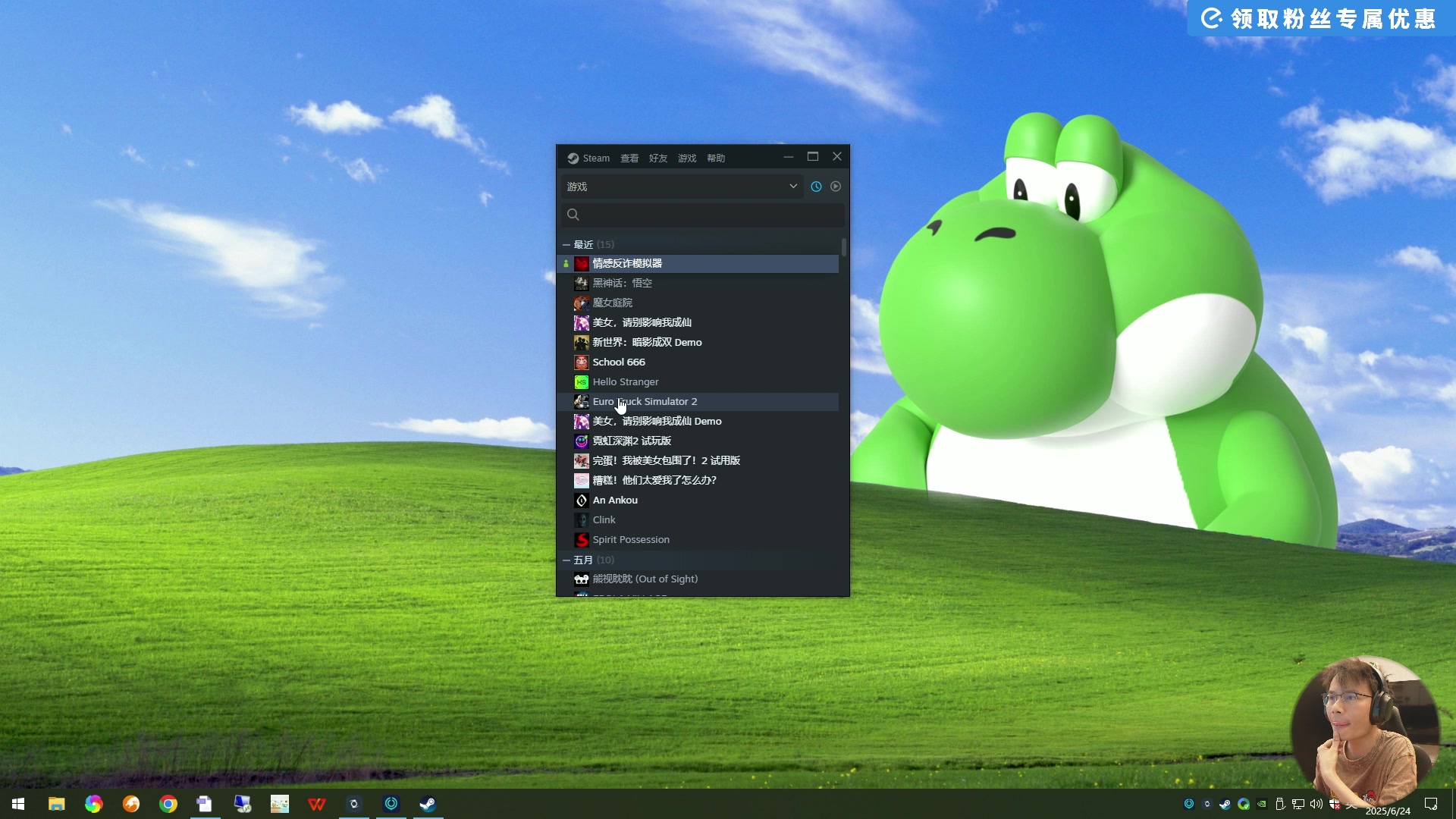Click the green Hello Stranger icon
The height and width of the screenshot is (819, 1456).
(582, 381)
